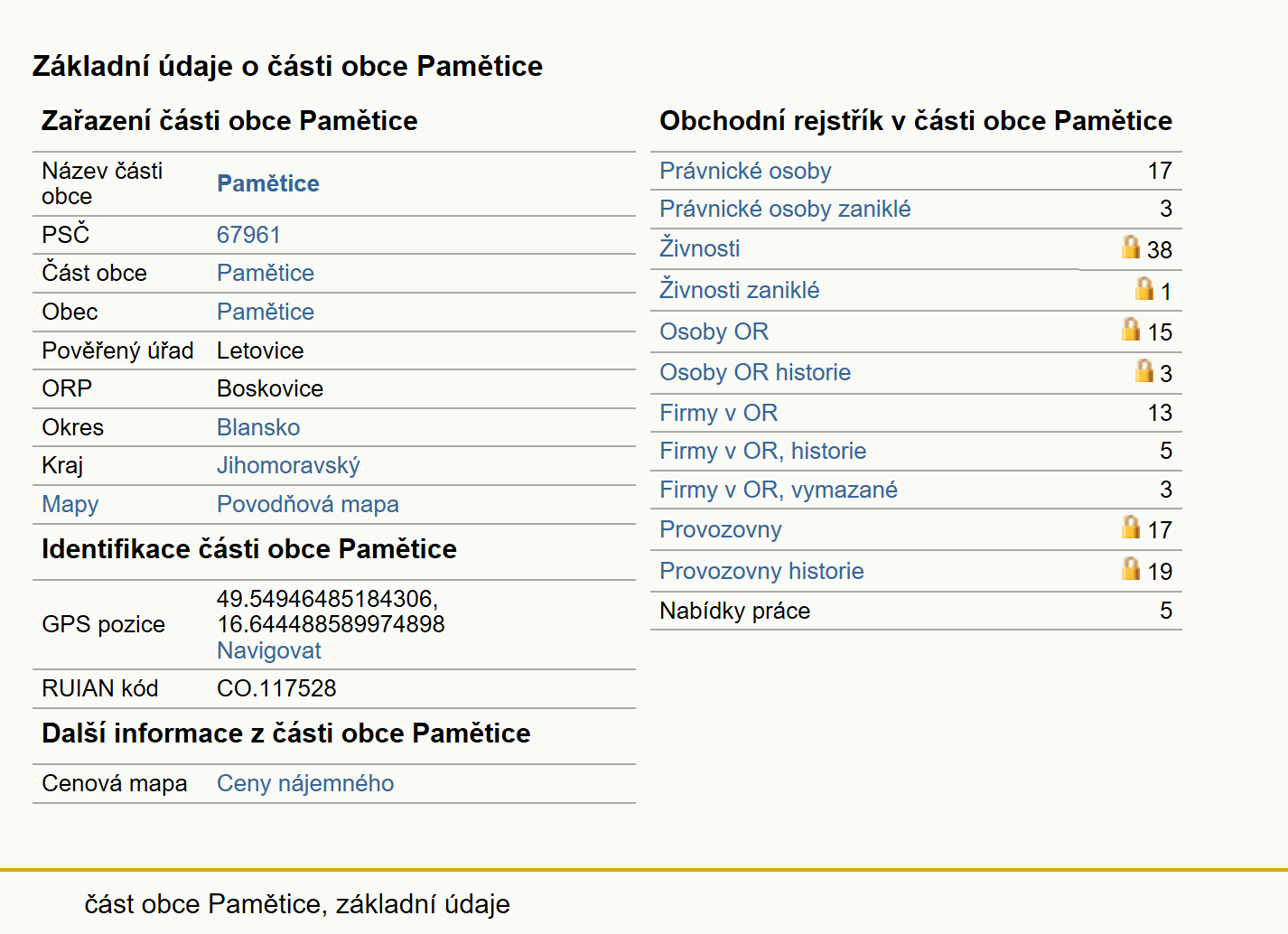Click postal code 67961 link
The width and height of the screenshot is (1288, 934).
pyautogui.click(x=248, y=235)
